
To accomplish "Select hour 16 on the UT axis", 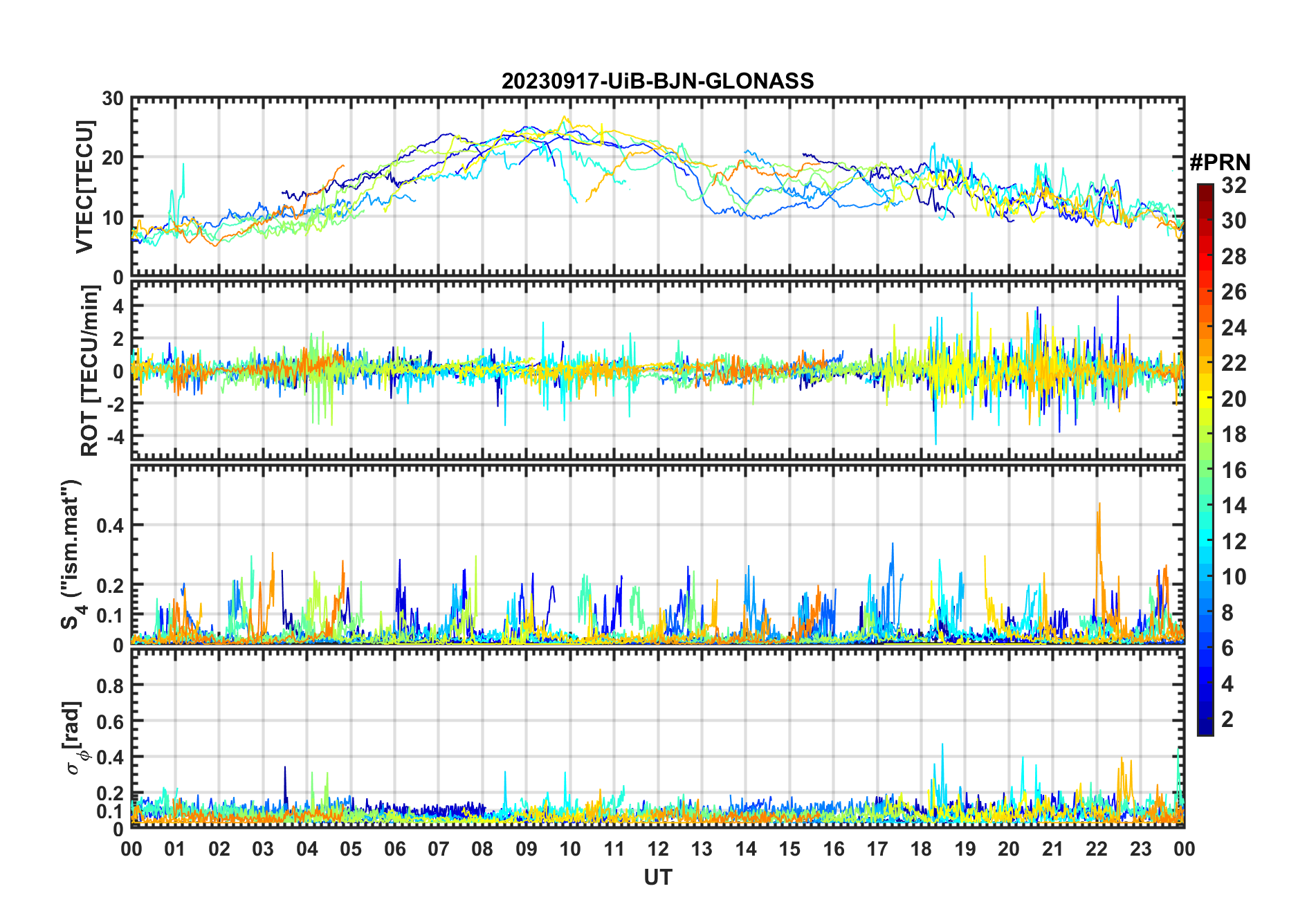I will 834,849.
